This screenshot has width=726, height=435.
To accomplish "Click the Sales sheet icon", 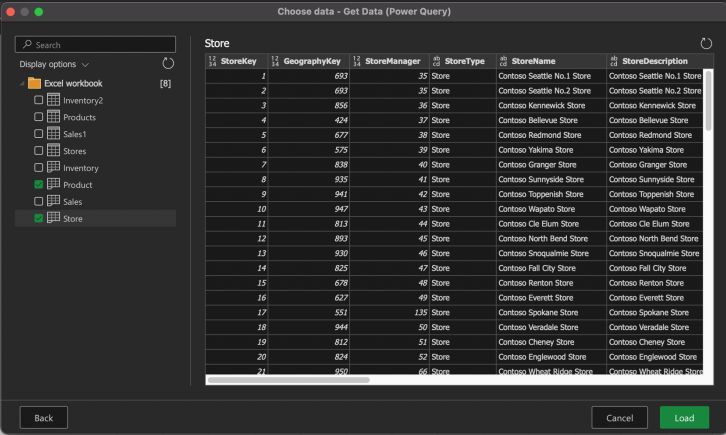I will 54,201.
